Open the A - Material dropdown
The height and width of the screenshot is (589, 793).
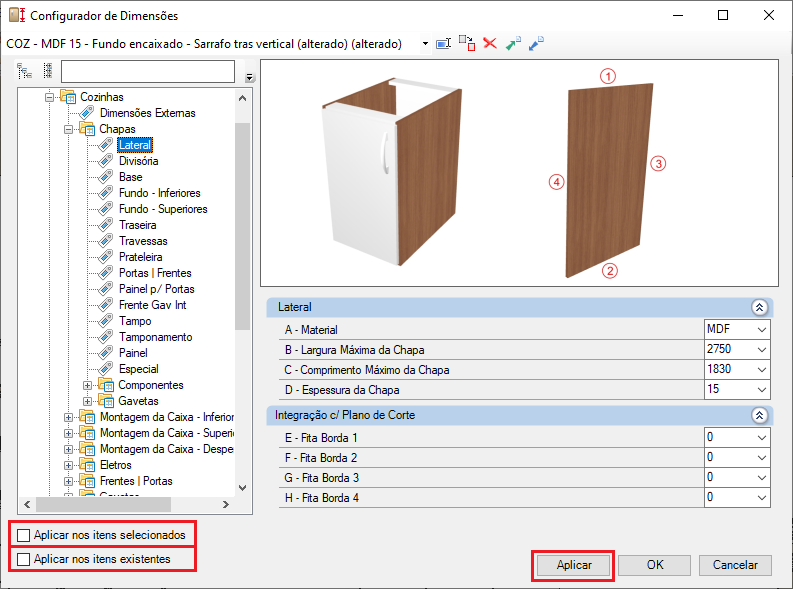(762, 330)
